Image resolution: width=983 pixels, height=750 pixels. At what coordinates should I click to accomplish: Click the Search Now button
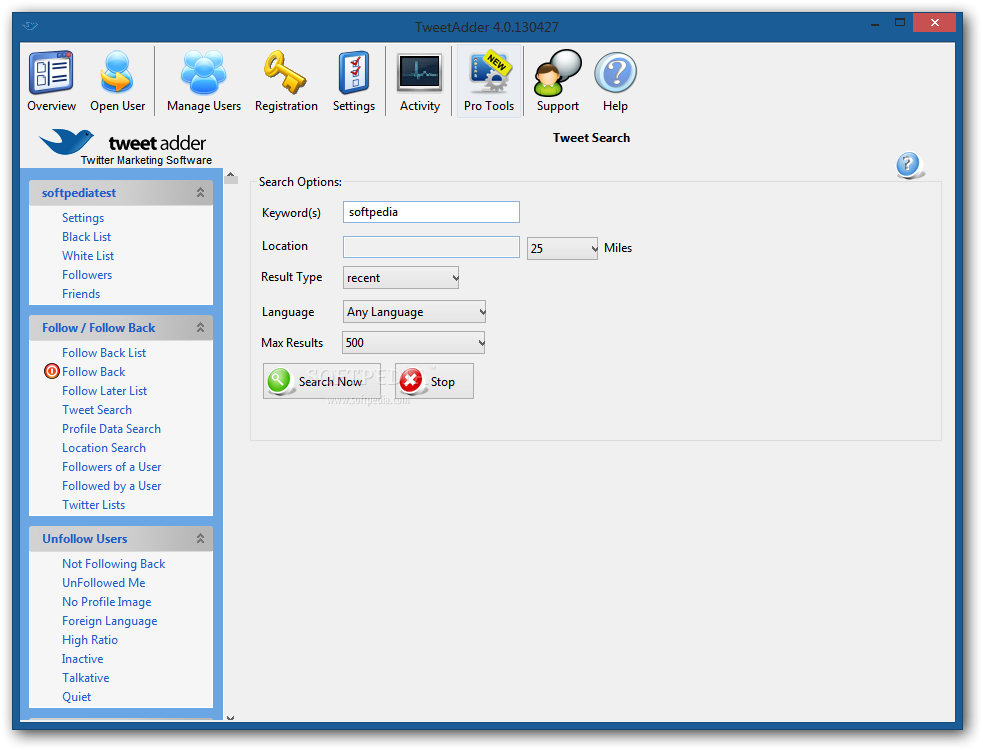(322, 381)
